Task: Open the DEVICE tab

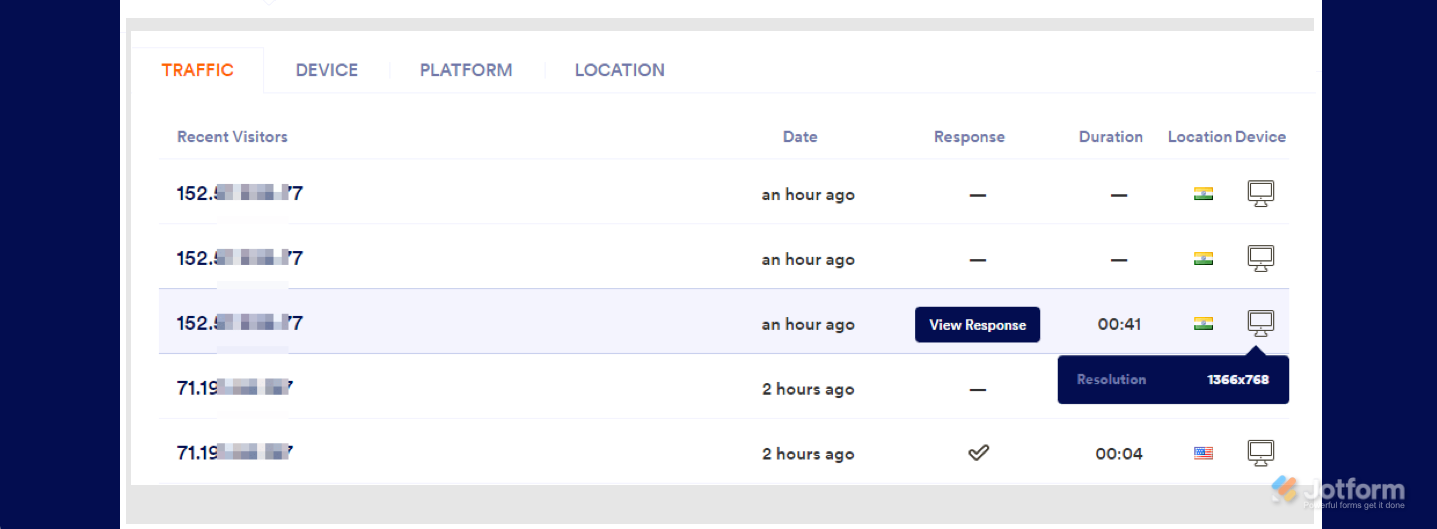Action: 327,70
